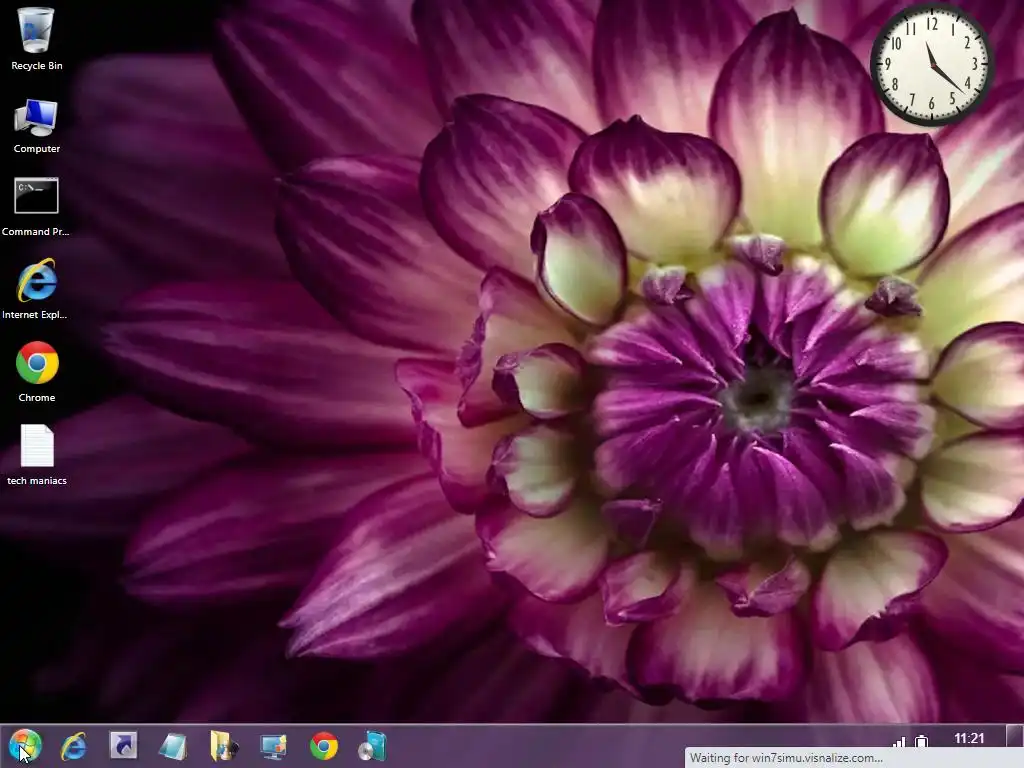The width and height of the screenshot is (1024, 768).
Task: Click the disc and box icon in taskbar
Action: coord(373,746)
